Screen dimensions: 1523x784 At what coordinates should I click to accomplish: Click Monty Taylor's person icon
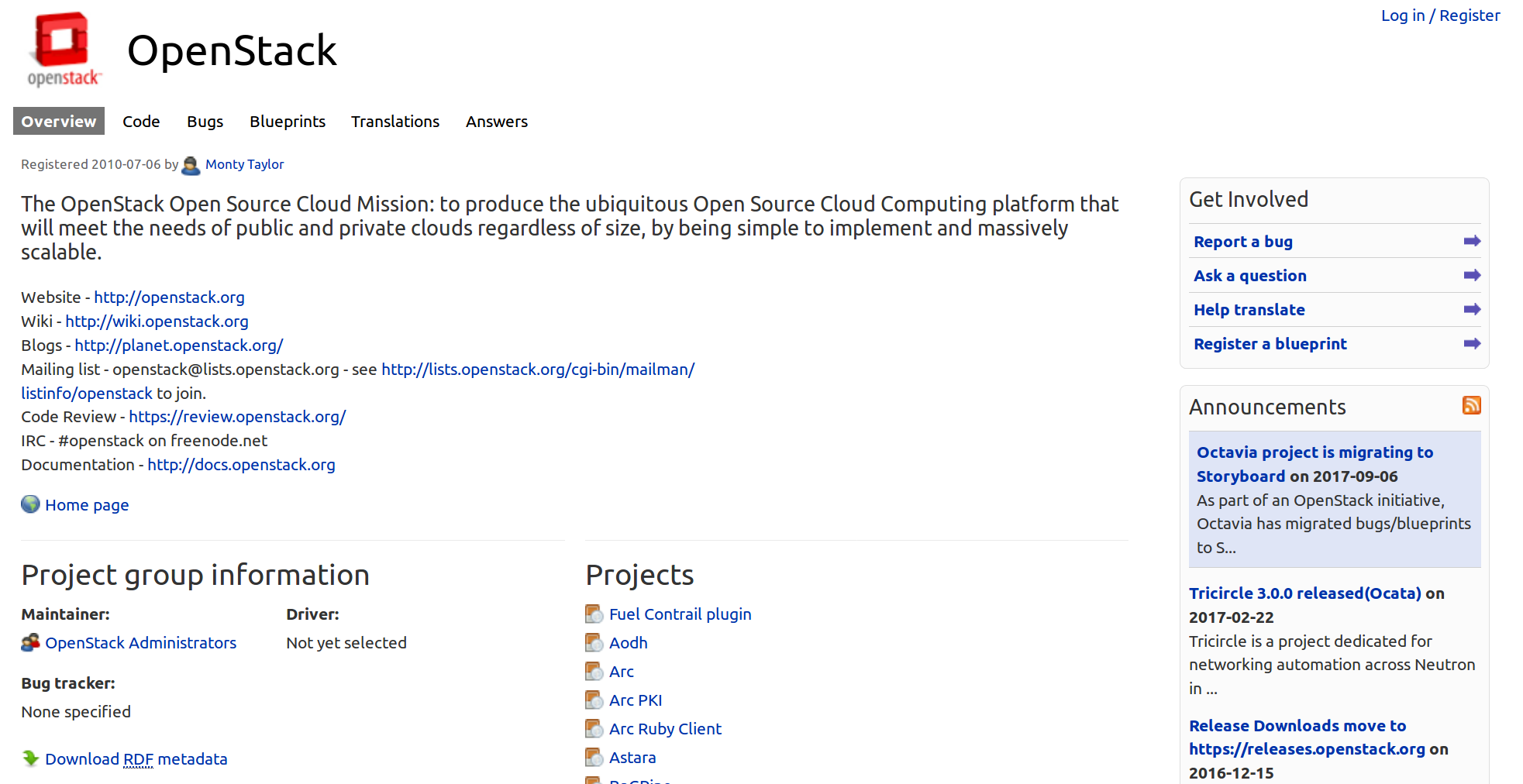[191, 165]
